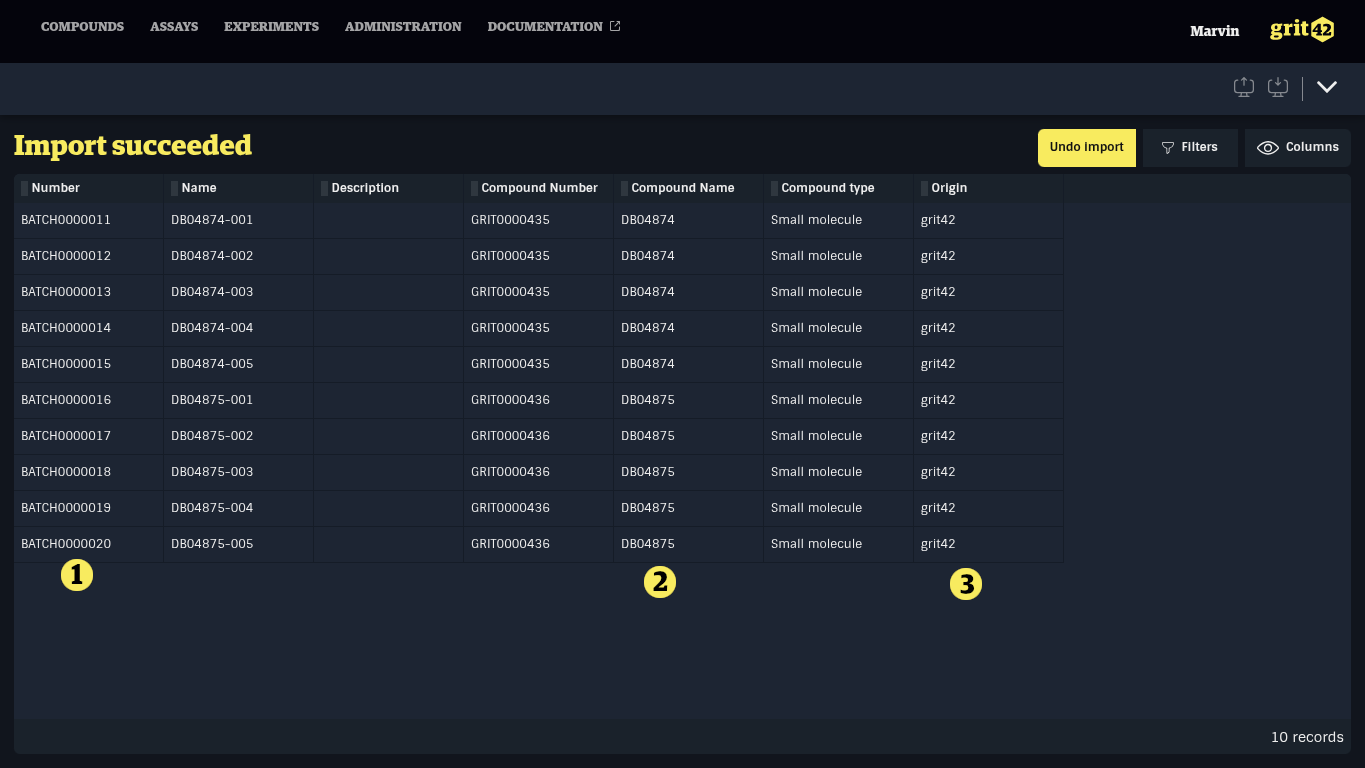This screenshot has height=768, width=1365.
Task: Open the Administration menu
Action: pos(403,27)
